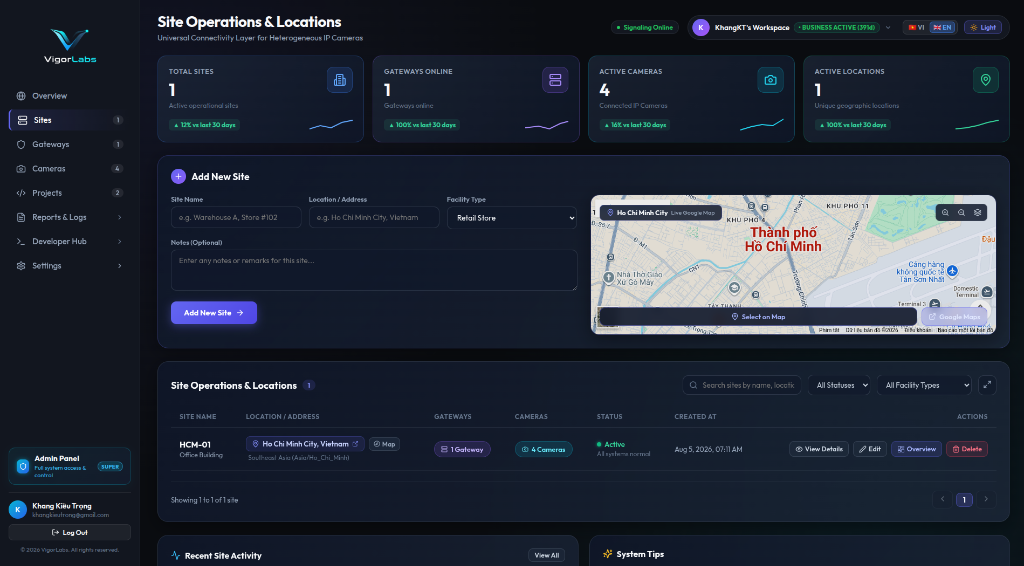Viewport: 1024px width, 566px height.
Task: Expand the sites table to fullscreen
Action: (987, 385)
